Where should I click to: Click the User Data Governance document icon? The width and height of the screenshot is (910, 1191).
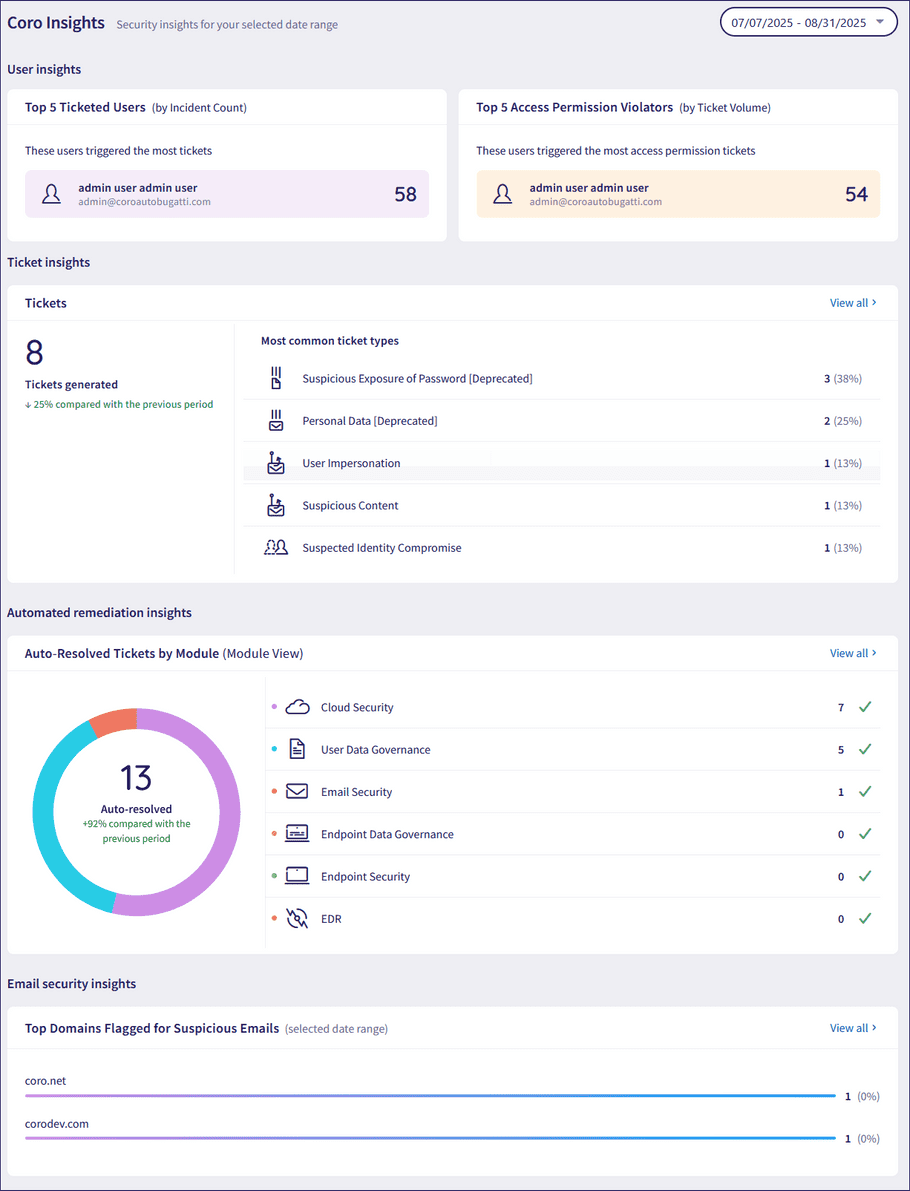point(297,748)
